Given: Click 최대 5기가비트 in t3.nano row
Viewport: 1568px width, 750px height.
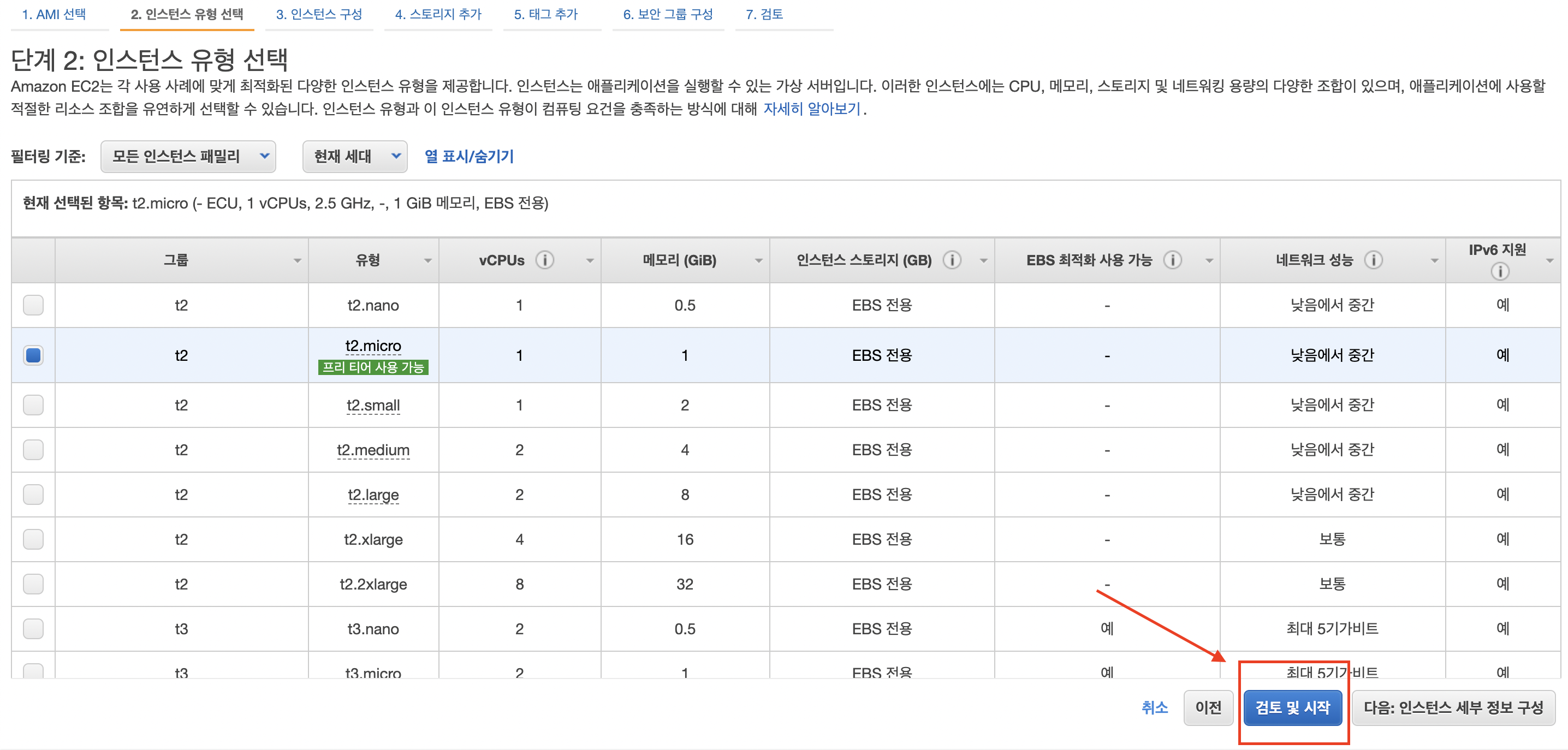Looking at the screenshot, I should click(x=1333, y=629).
